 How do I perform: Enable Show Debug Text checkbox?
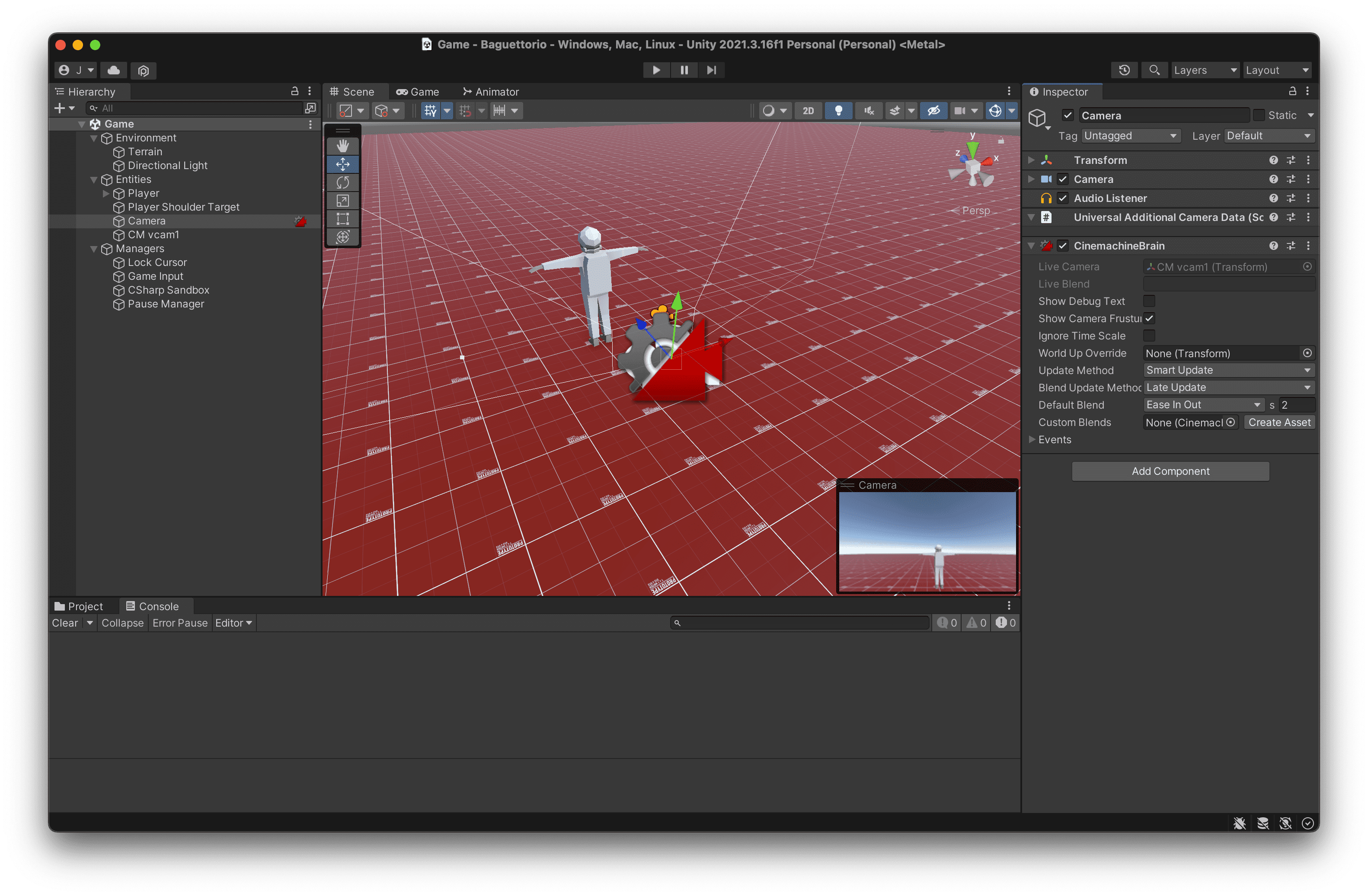[1149, 301]
